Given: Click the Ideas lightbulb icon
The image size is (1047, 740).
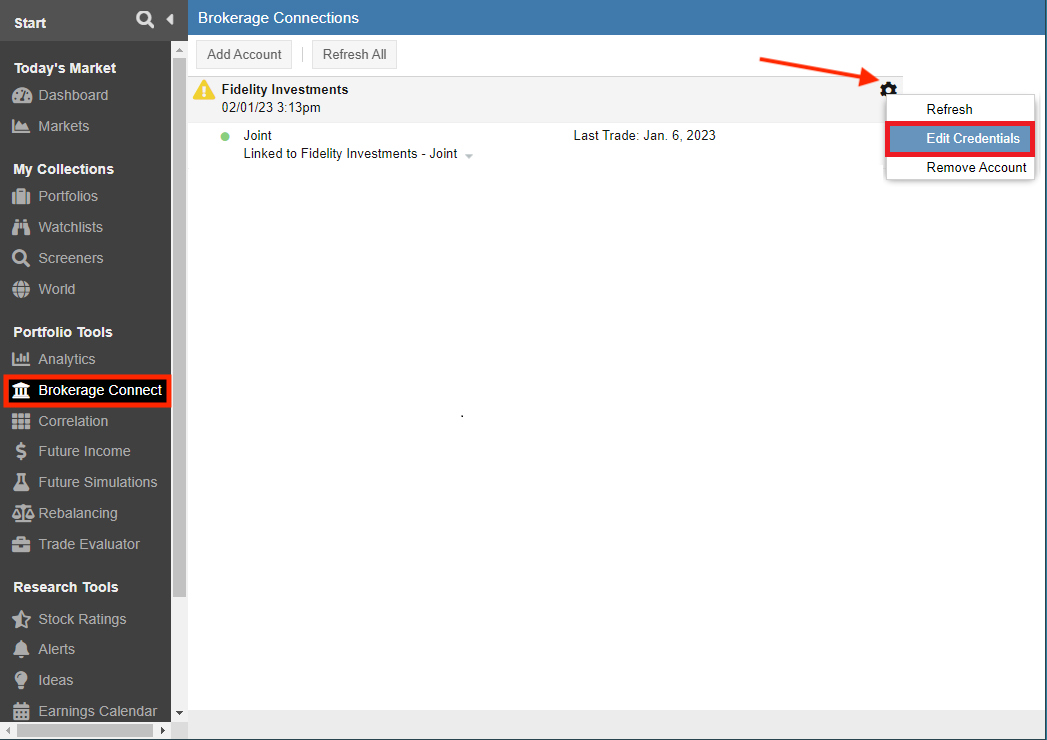Looking at the screenshot, I should (x=21, y=680).
